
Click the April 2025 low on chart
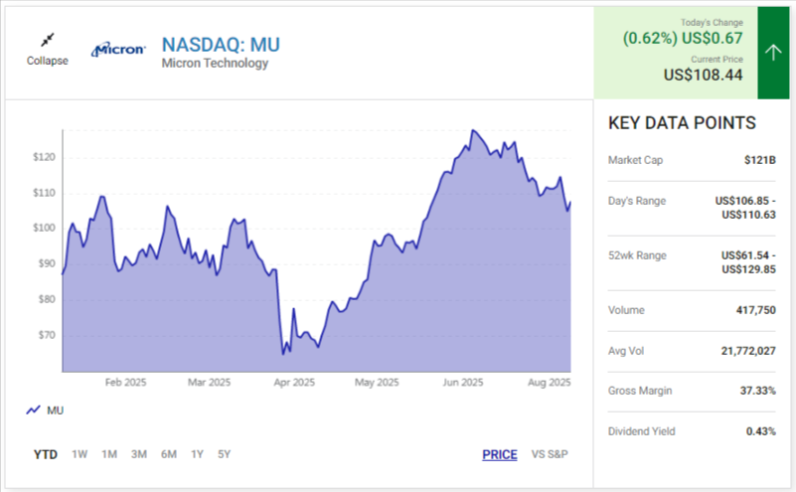pyautogui.click(x=284, y=353)
